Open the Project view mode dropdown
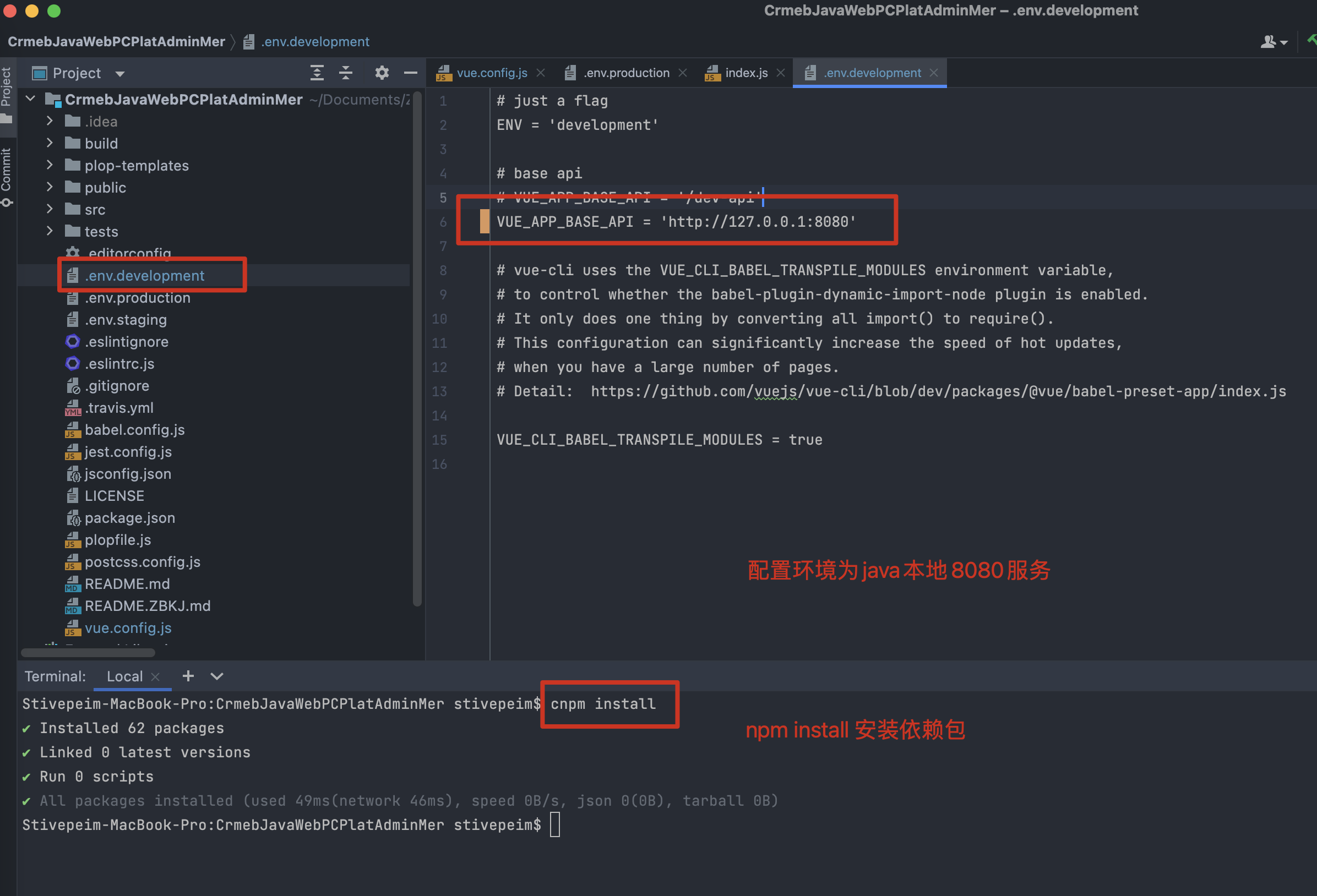Screen dimensions: 1317x896 [x=119, y=73]
